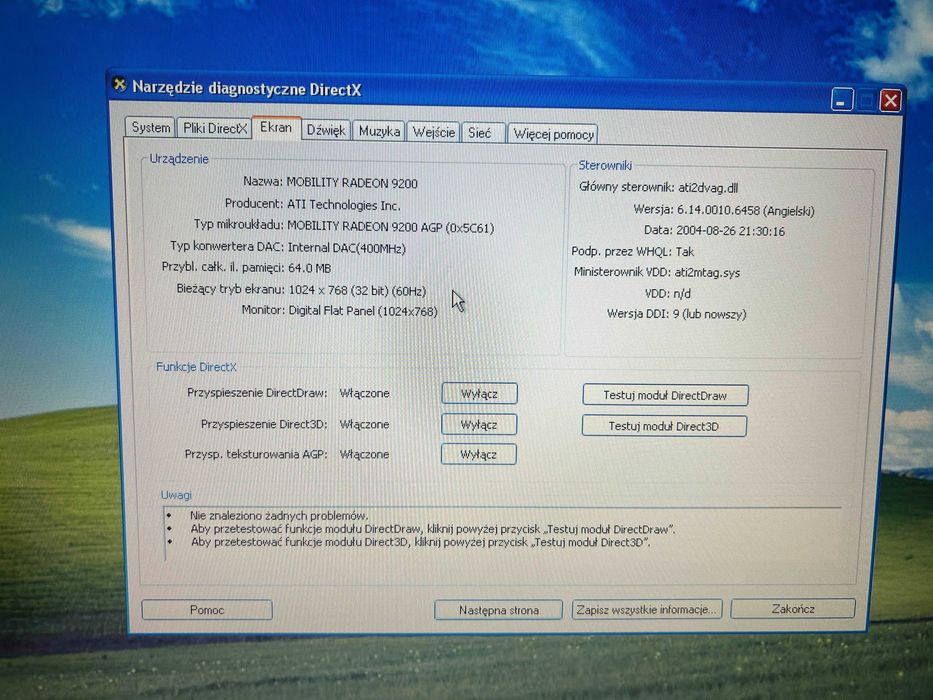Open the Pliki DirectX tab
The height and width of the screenshot is (700, 933).
pos(214,127)
